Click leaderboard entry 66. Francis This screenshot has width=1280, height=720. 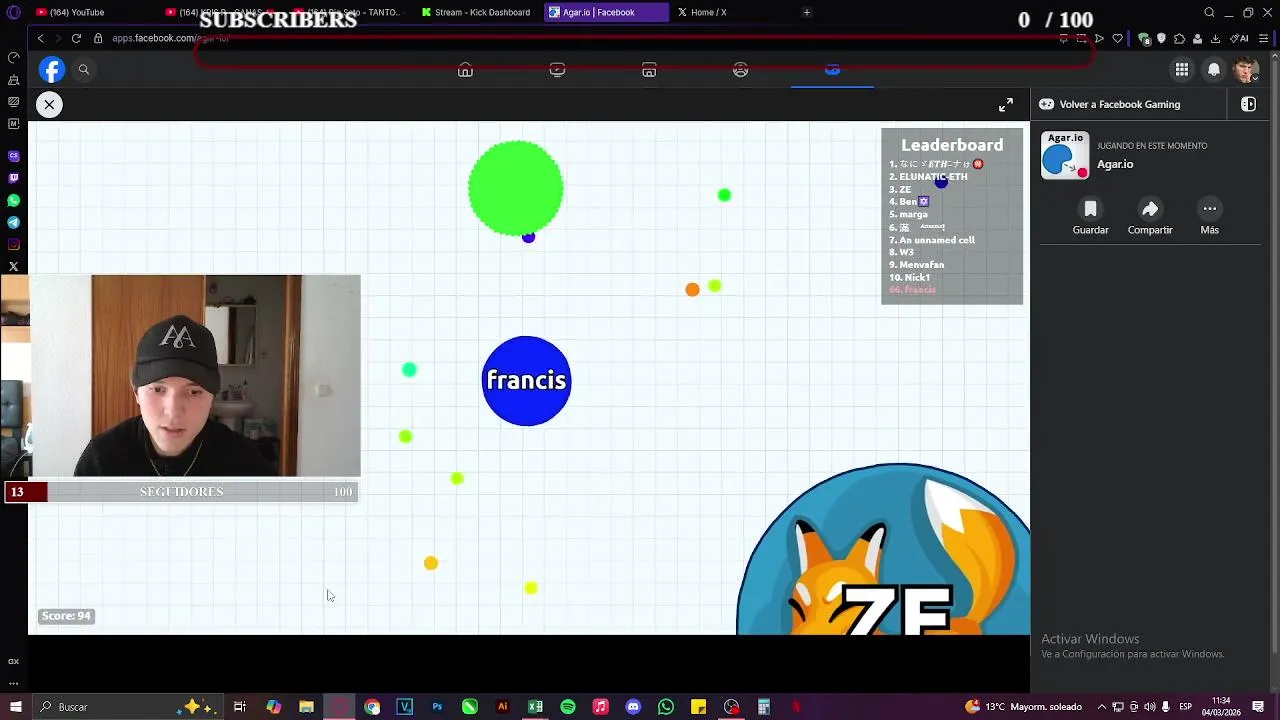point(912,290)
